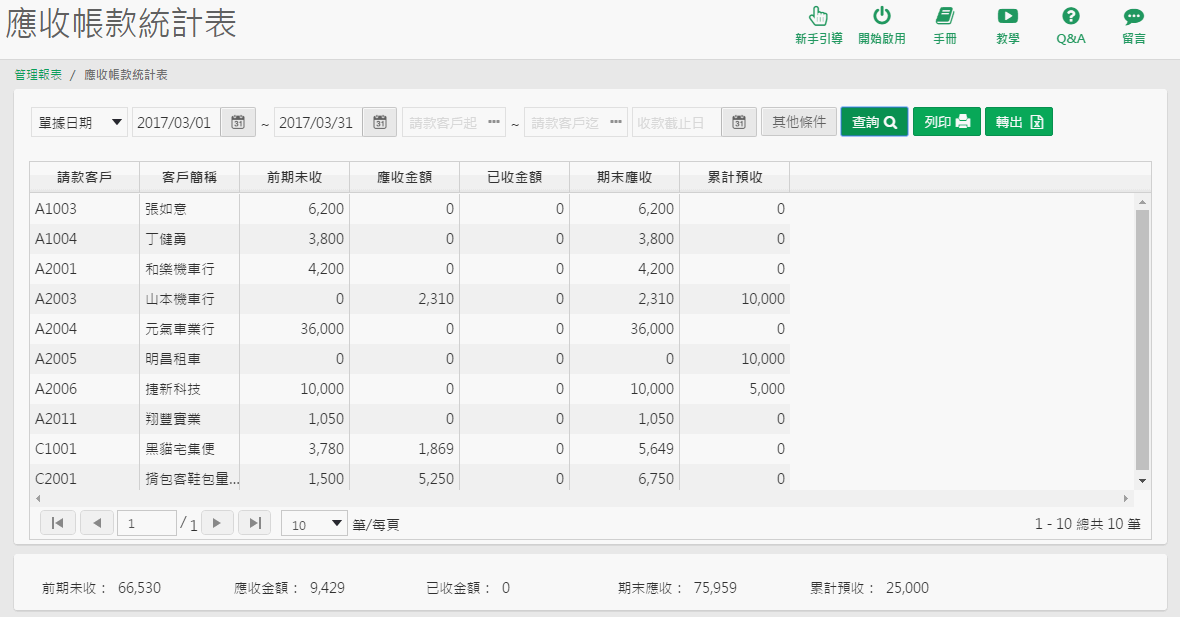Select customer row A2003

coord(409,299)
